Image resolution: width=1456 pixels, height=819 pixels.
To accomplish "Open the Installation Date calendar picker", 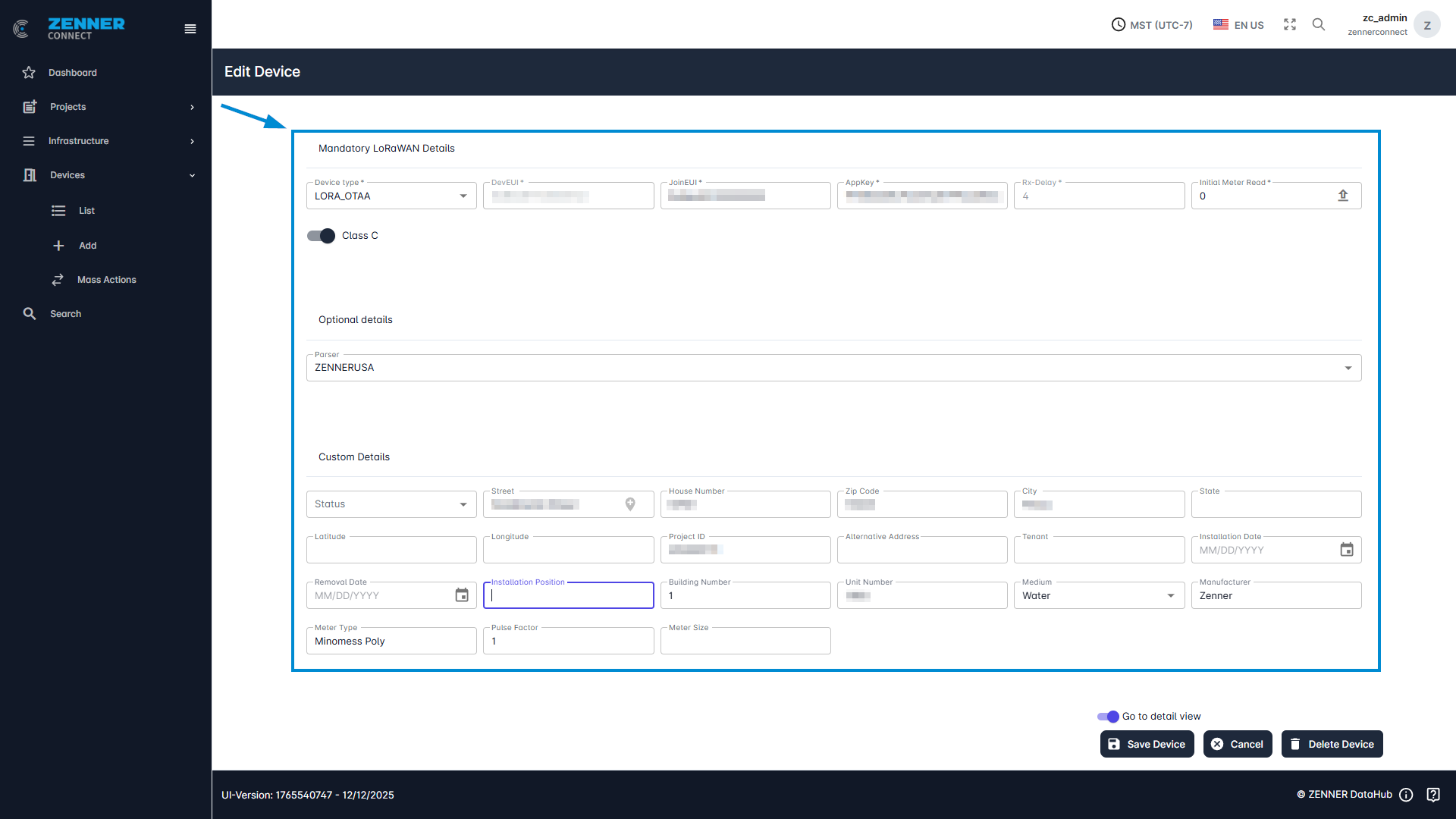I will point(1347,550).
